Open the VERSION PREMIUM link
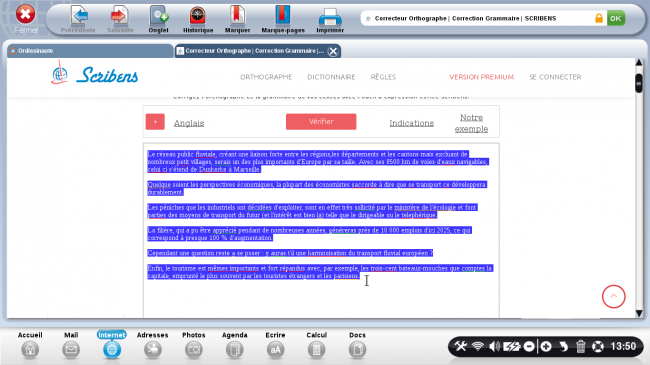 click(x=481, y=77)
